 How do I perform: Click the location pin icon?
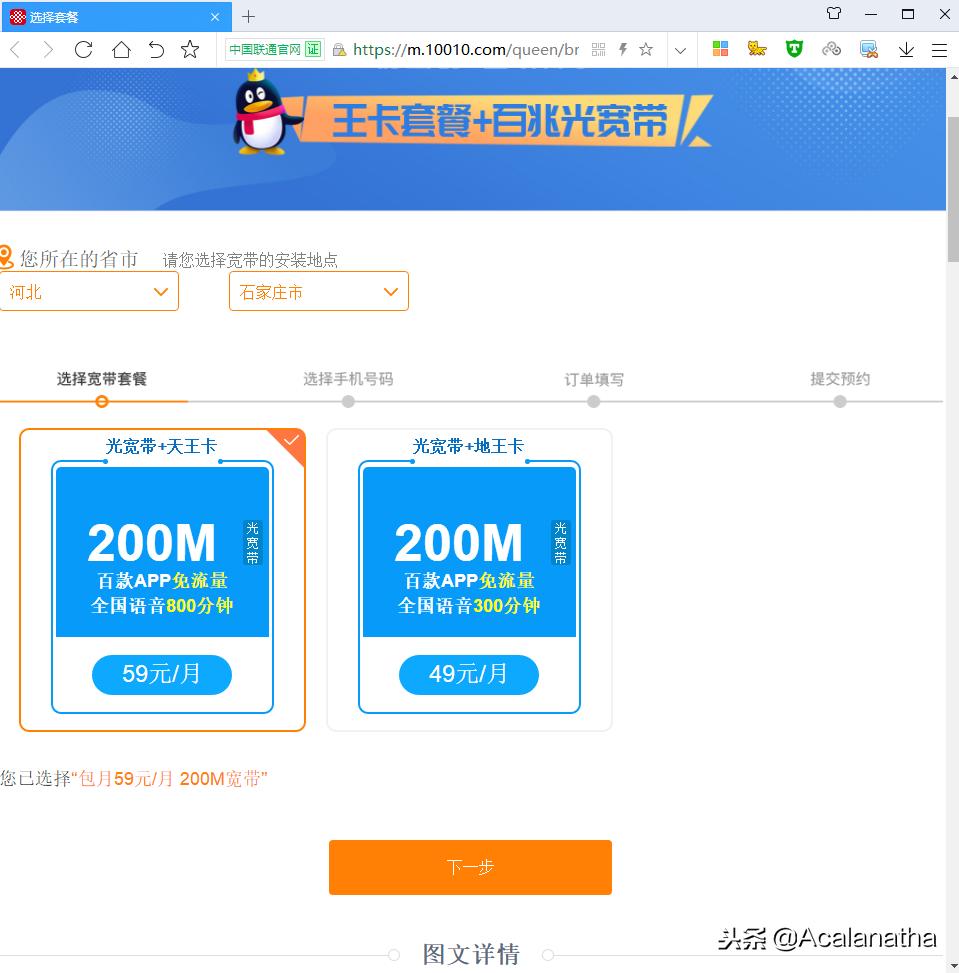click(x=6, y=258)
